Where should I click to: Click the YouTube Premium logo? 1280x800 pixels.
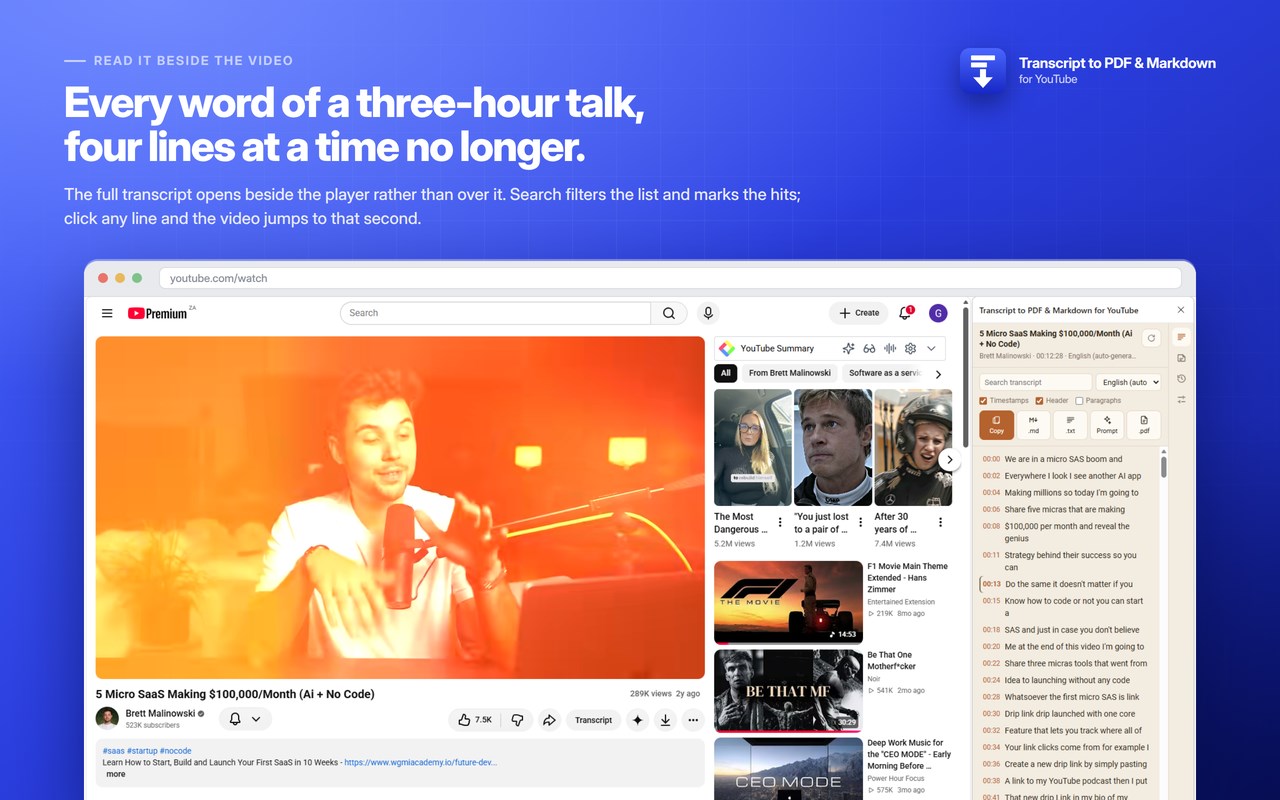click(x=157, y=313)
